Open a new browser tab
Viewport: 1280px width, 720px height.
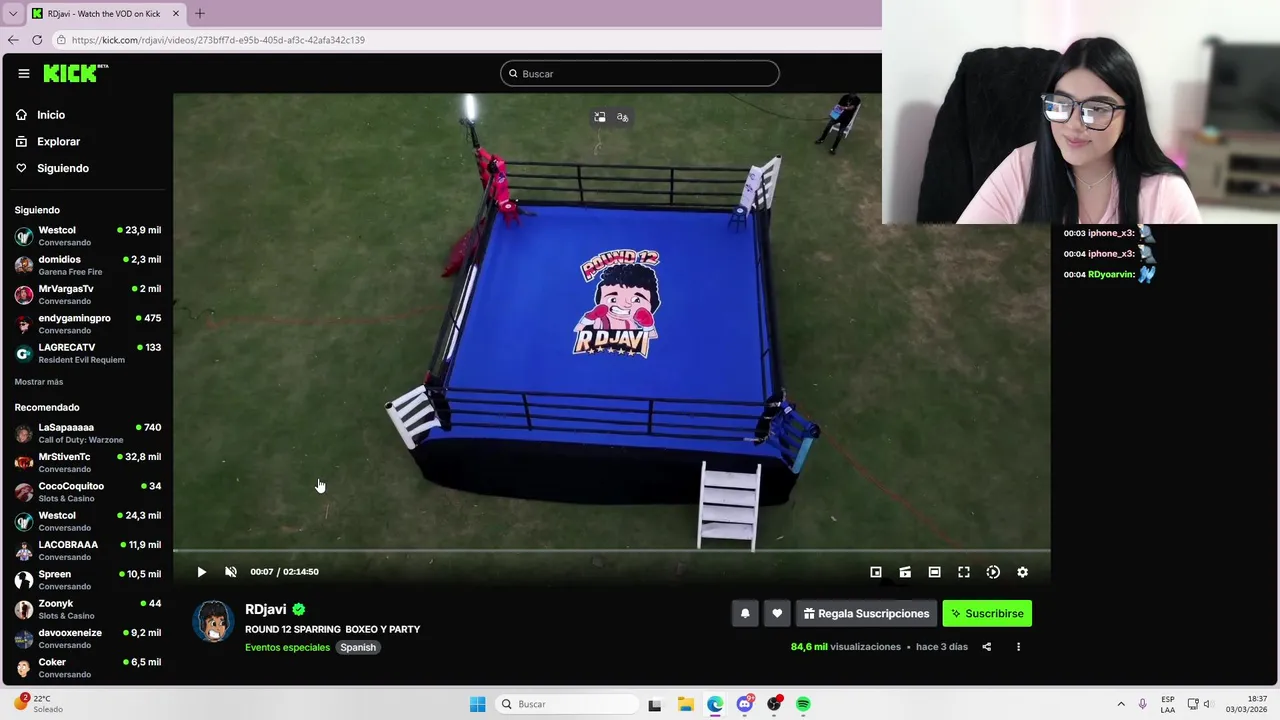pos(199,14)
